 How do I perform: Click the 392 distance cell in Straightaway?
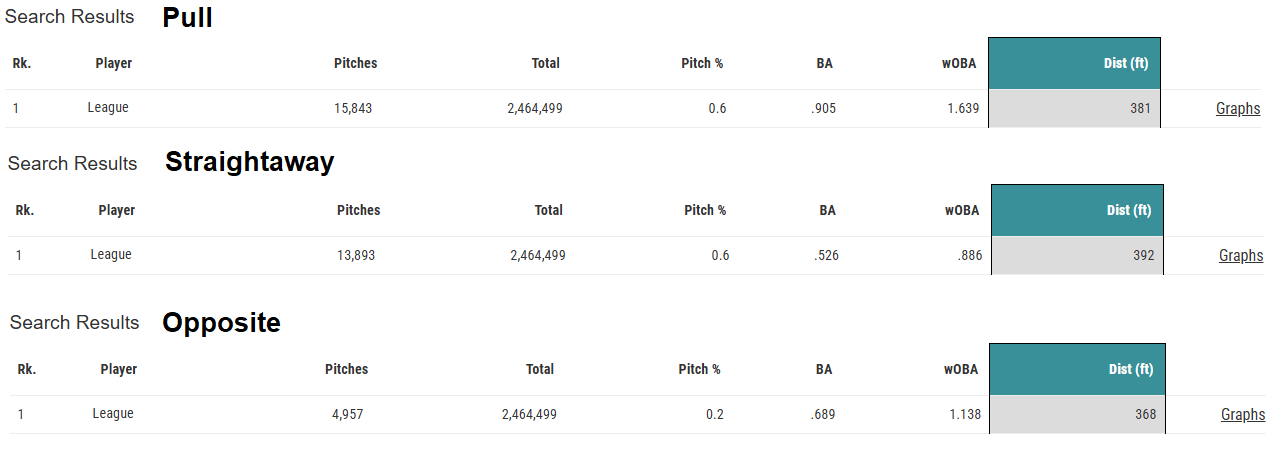(x=1143, y=256)
